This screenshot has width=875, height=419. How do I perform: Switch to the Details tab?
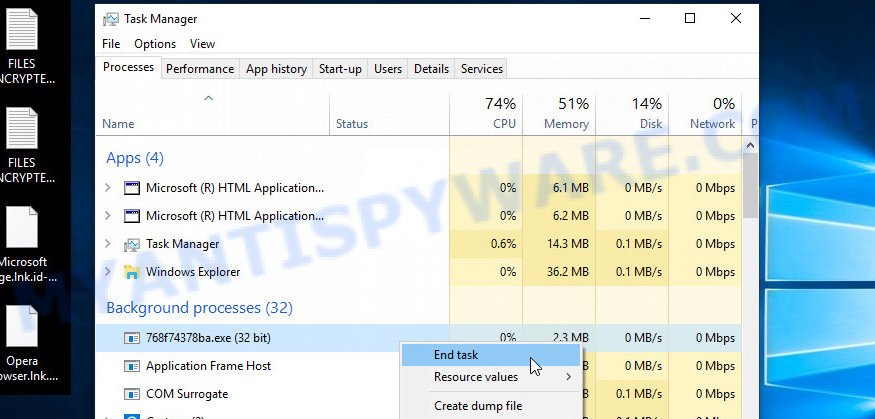(431, 69)
